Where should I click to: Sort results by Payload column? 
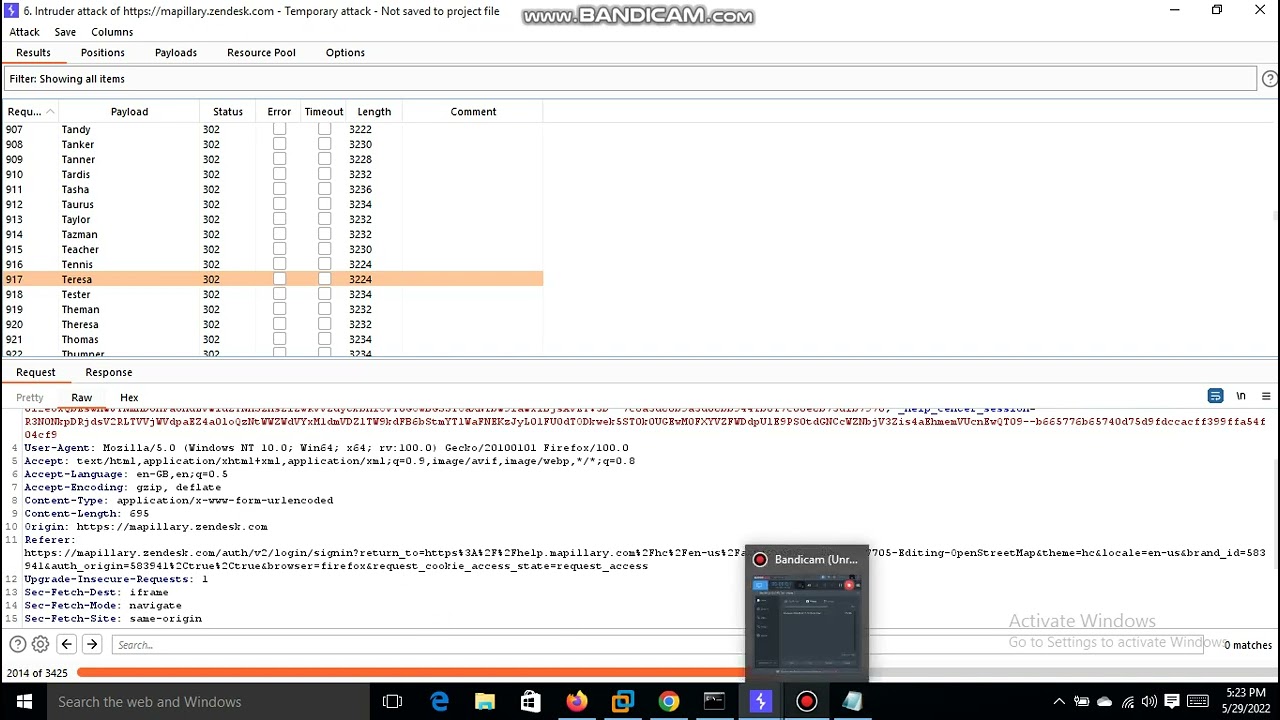pyautogui.click(x=129, y=111)
